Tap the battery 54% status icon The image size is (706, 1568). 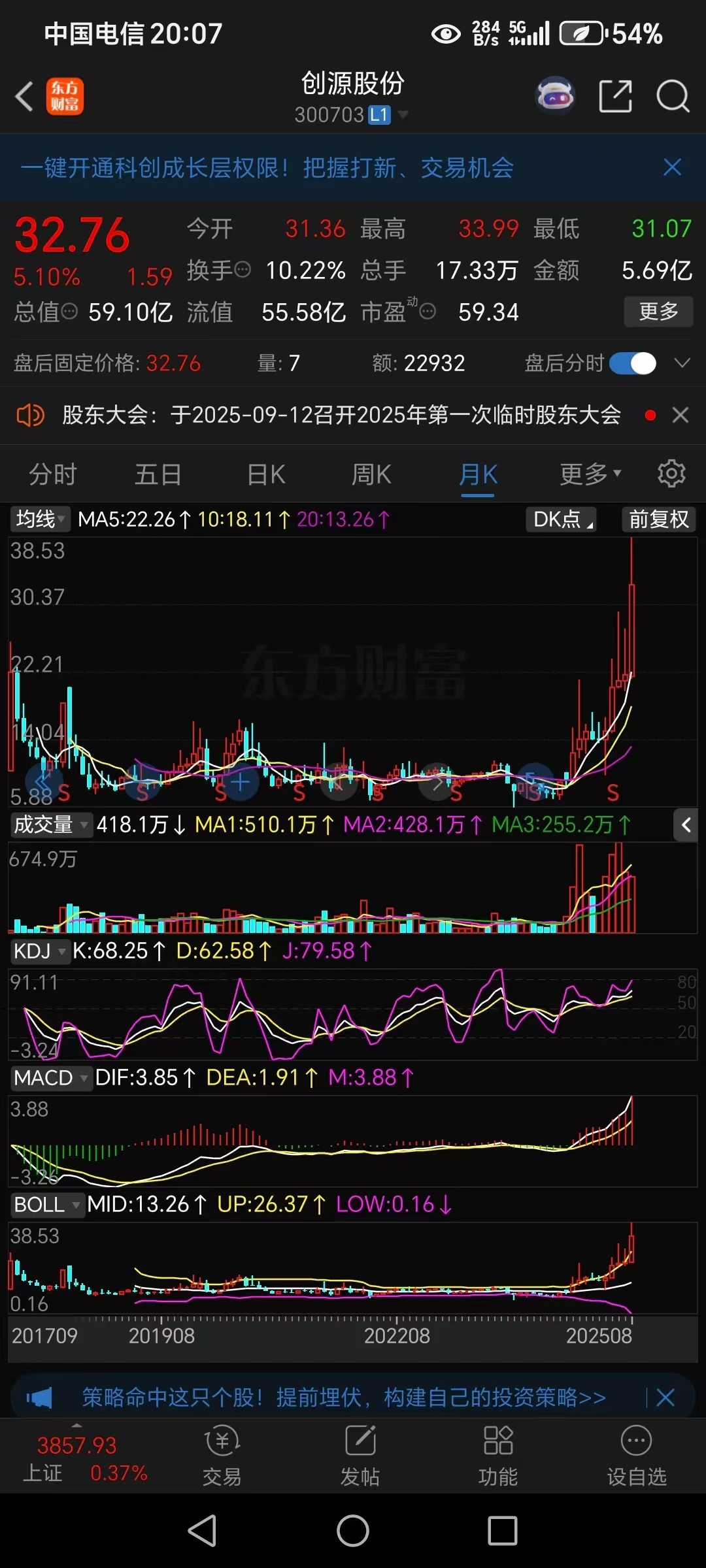(611, 33)
